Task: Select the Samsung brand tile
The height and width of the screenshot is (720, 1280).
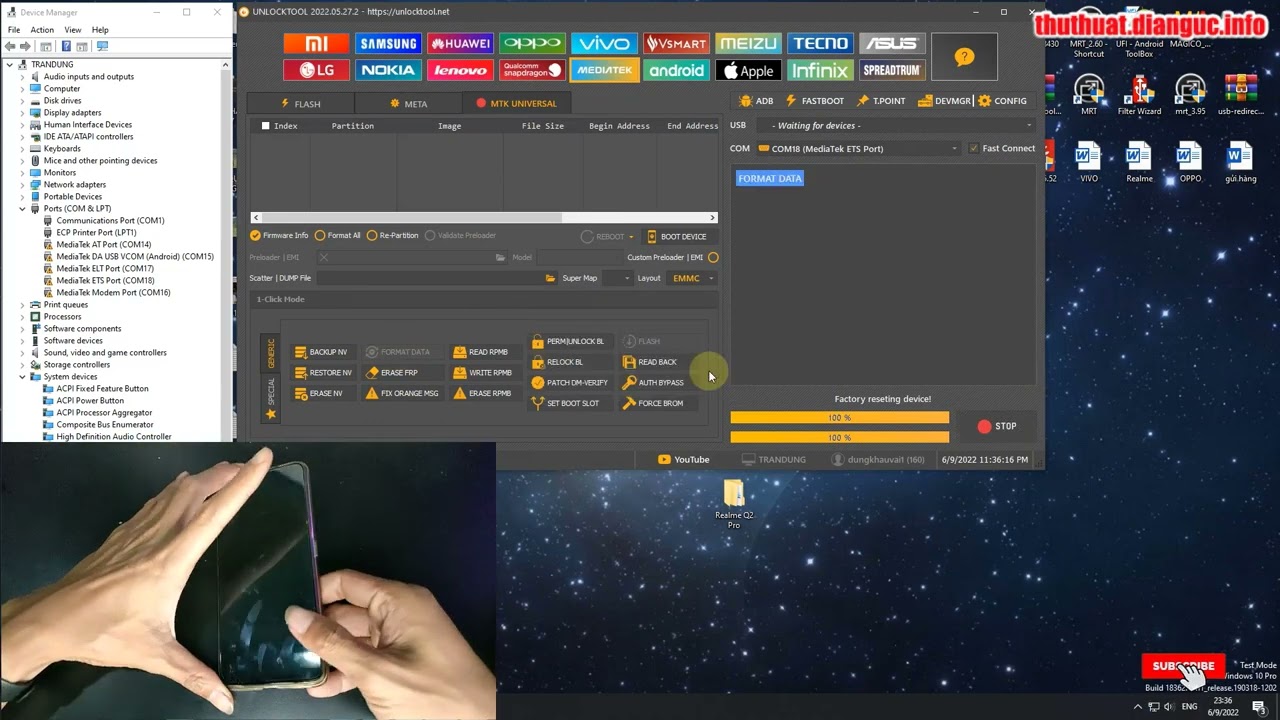Action: [388, 43]
